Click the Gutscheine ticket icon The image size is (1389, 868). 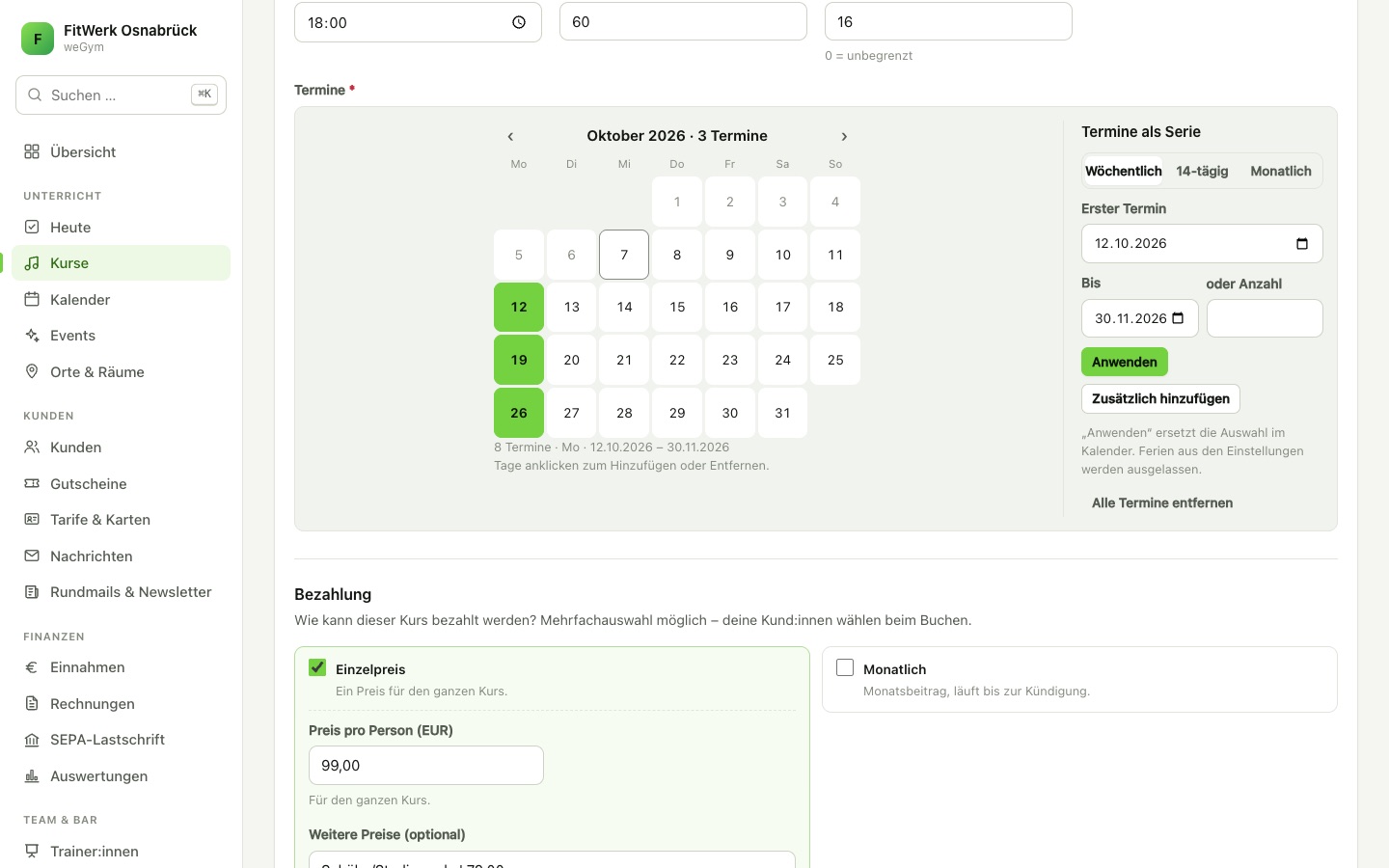pyautogui.click(x=32, y=483)
